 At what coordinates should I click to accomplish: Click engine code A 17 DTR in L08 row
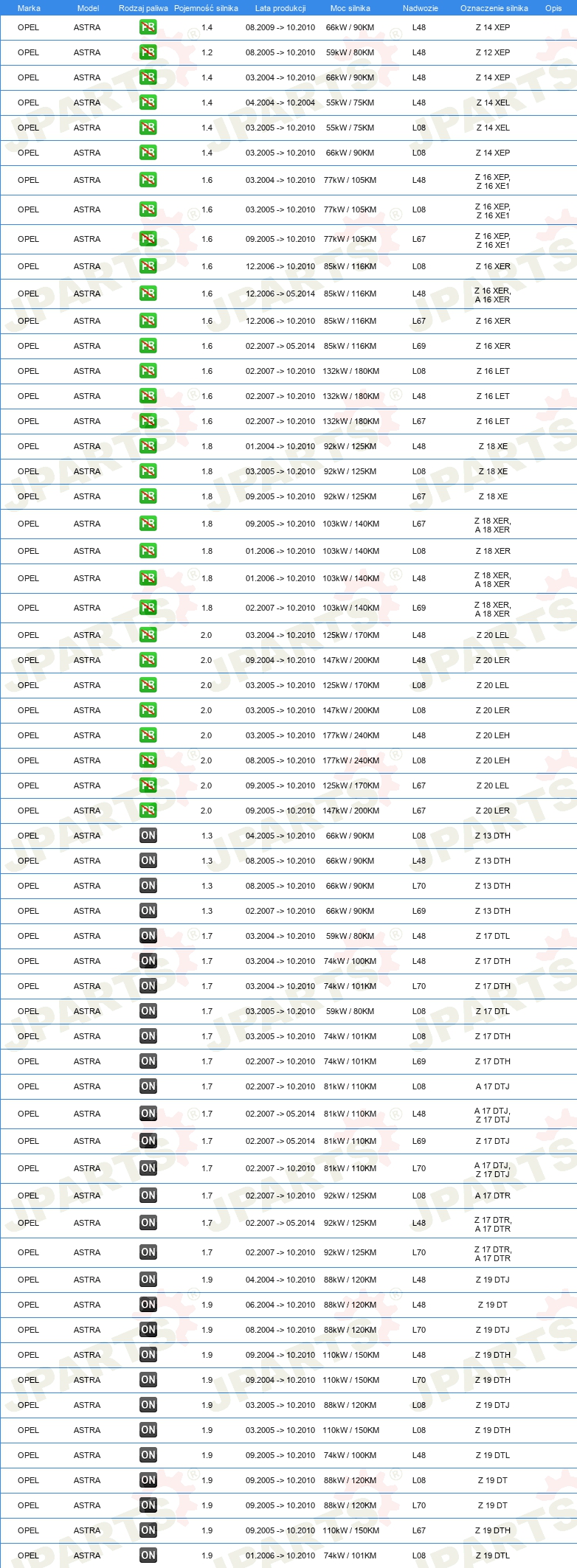(493, 1196)
